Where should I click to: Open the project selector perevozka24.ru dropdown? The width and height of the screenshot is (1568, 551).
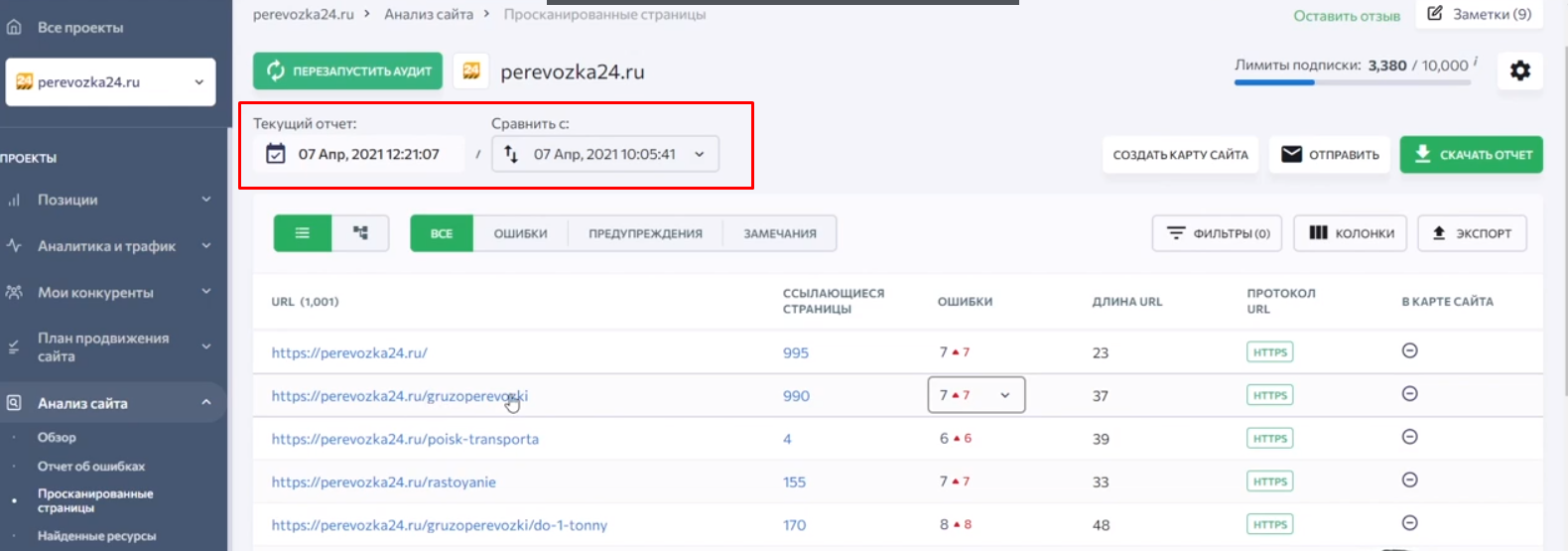(x=110, y=81)
